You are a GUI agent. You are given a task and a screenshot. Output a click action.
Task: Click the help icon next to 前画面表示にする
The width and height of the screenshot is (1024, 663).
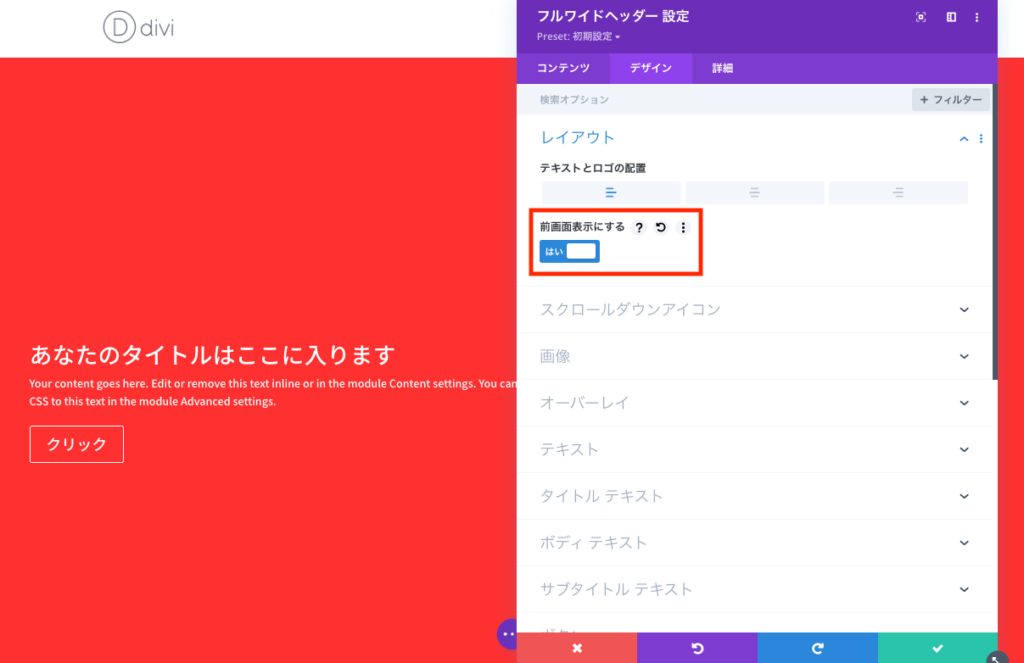click(x=639, y=227)
